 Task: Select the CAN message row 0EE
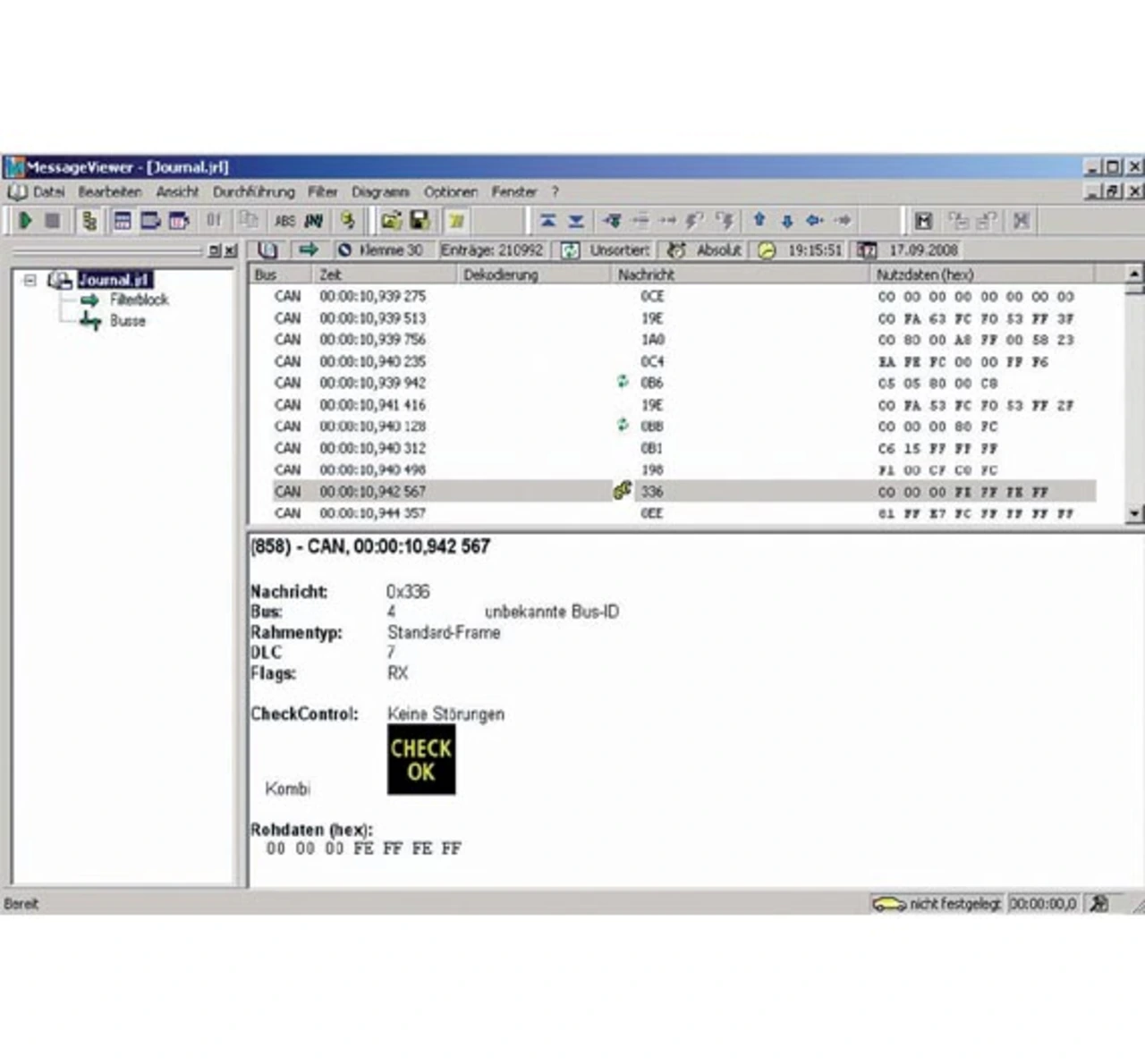pos(651,513)
